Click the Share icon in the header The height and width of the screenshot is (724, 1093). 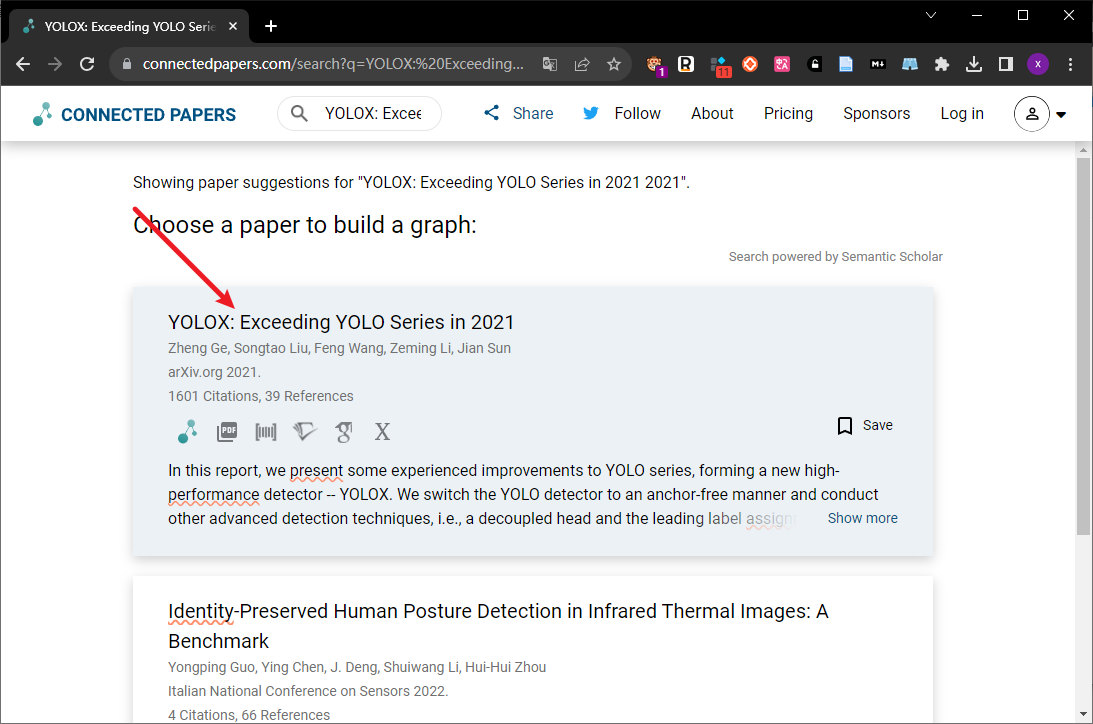491,113
